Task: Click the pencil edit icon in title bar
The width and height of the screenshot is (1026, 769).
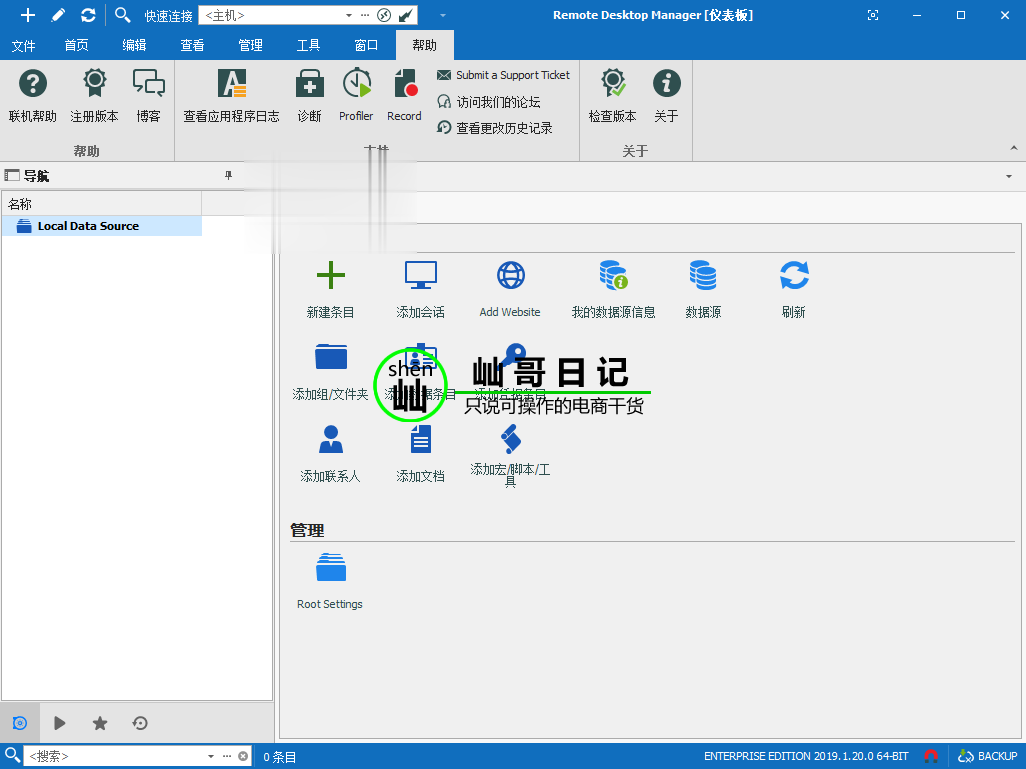Action: pos(58,15)
